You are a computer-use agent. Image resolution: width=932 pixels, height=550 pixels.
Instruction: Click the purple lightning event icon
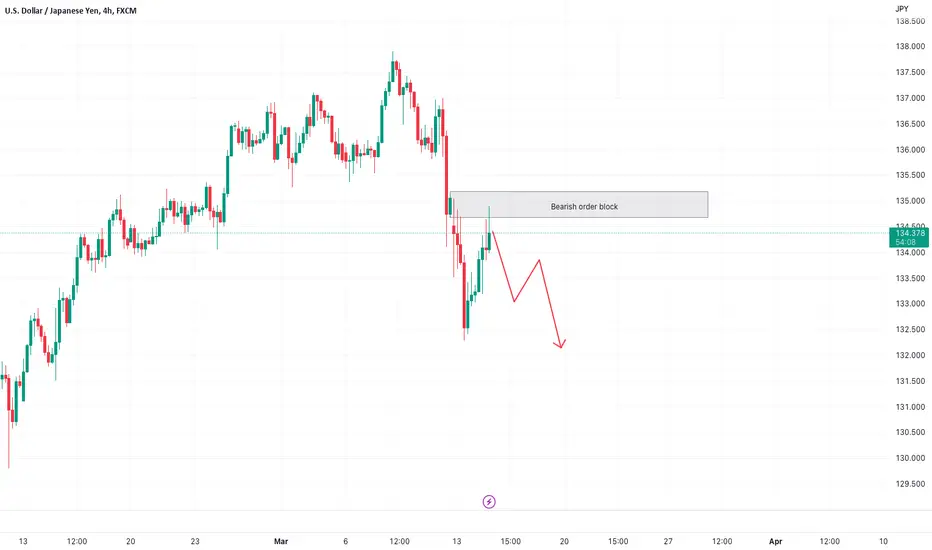(x=489, y=502)
